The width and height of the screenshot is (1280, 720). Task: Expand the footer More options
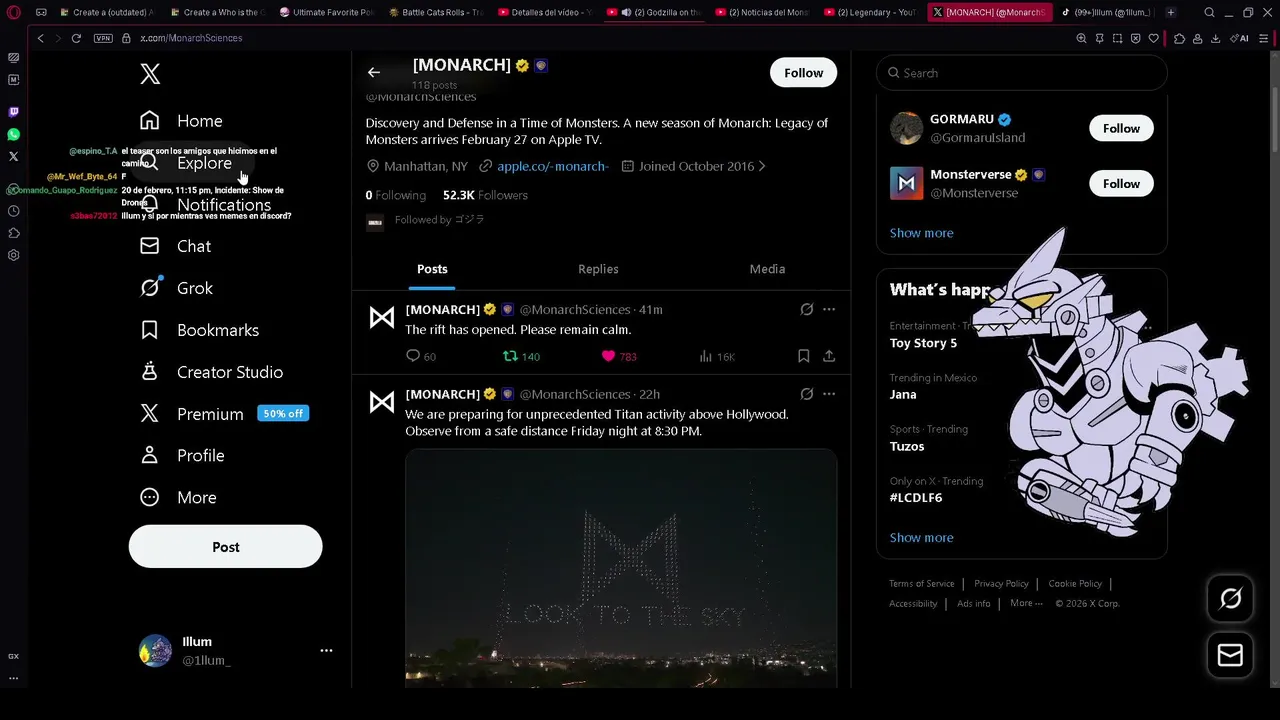point(1026,603)
